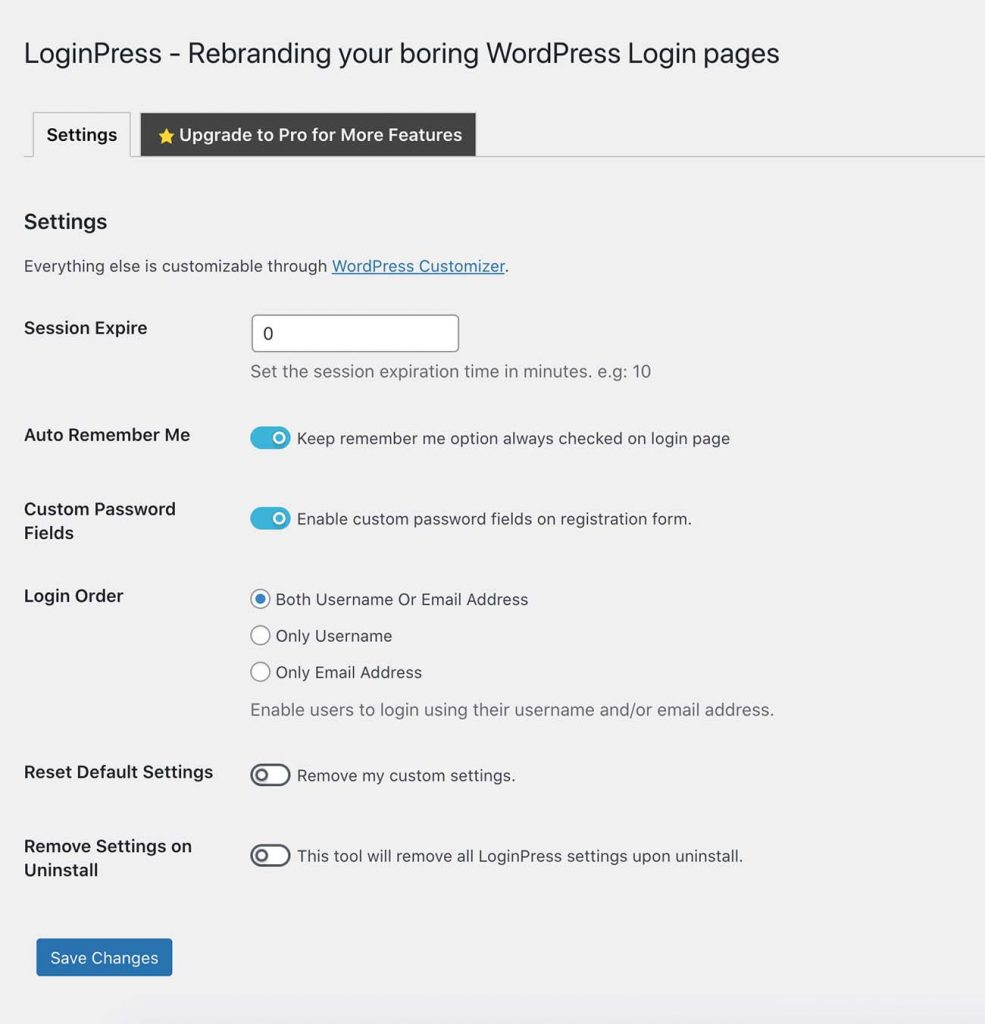The width and height of the screenshot is (985, 1024).
Task: Click the 'Login Order' field label
Action: [74, 596]
